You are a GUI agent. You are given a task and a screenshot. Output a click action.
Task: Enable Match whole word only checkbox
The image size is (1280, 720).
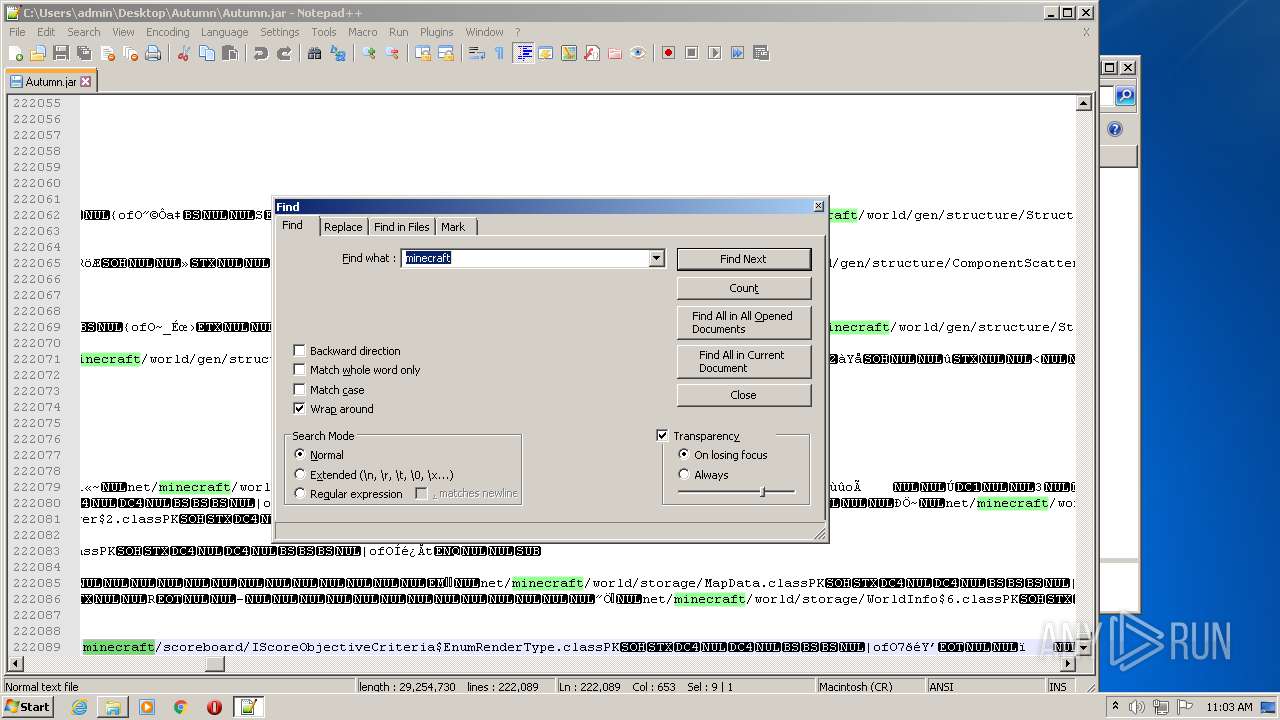pyautogui.click(x=299, y=370)
